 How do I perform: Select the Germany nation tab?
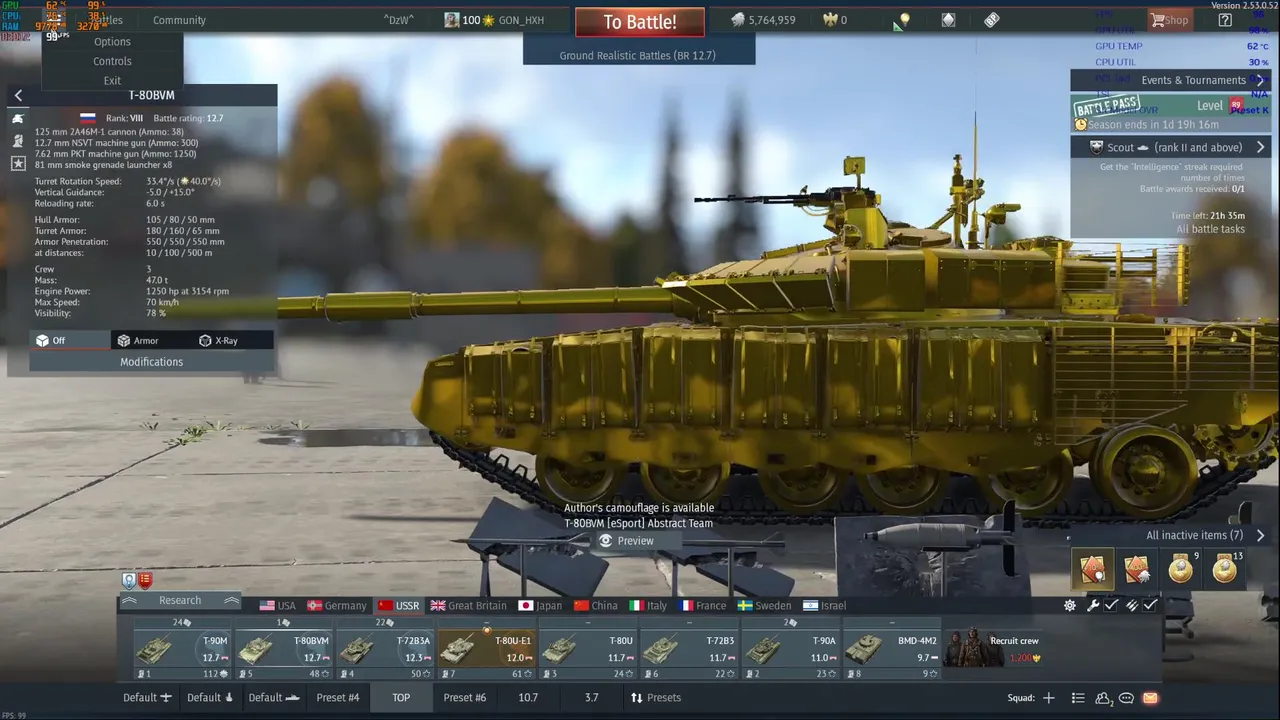[x=337, y=605]
